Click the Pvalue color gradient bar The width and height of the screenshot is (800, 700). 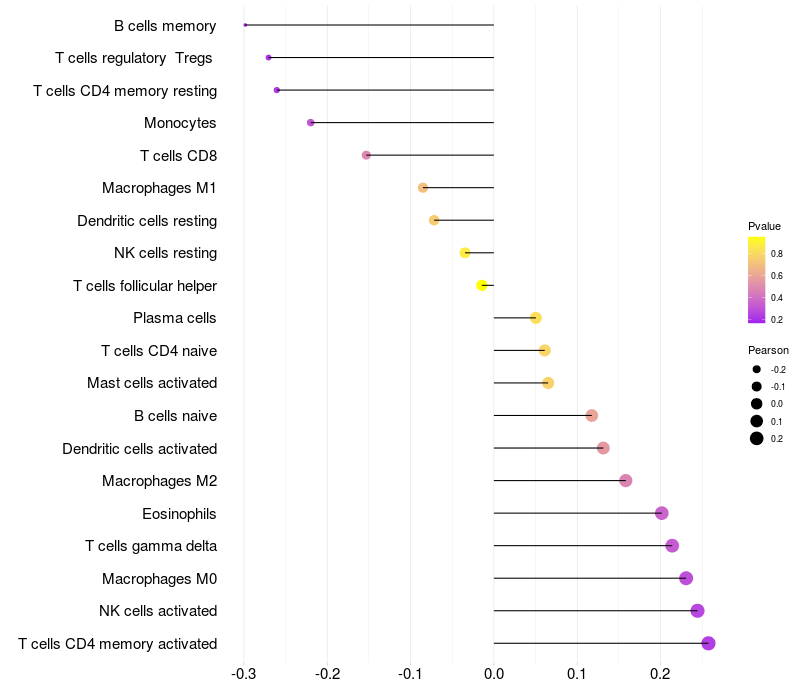pos(757,280)
